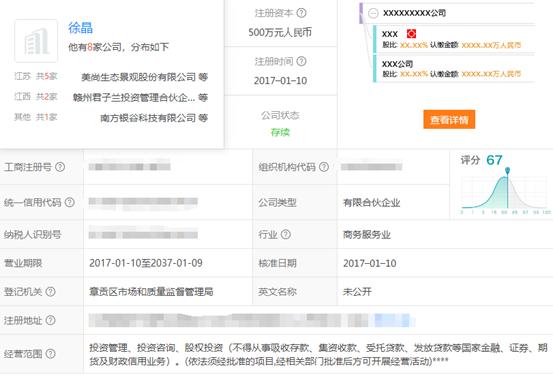Click the 核准日期 2017-01-10 value
The height and width of the screenshot is (379, 553).
(x=370, y=263)
